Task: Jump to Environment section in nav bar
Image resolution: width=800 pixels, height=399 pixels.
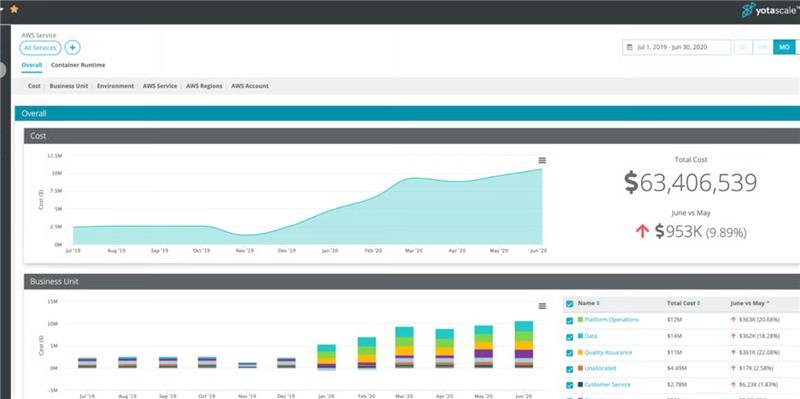Action: [x=115, y=86]
